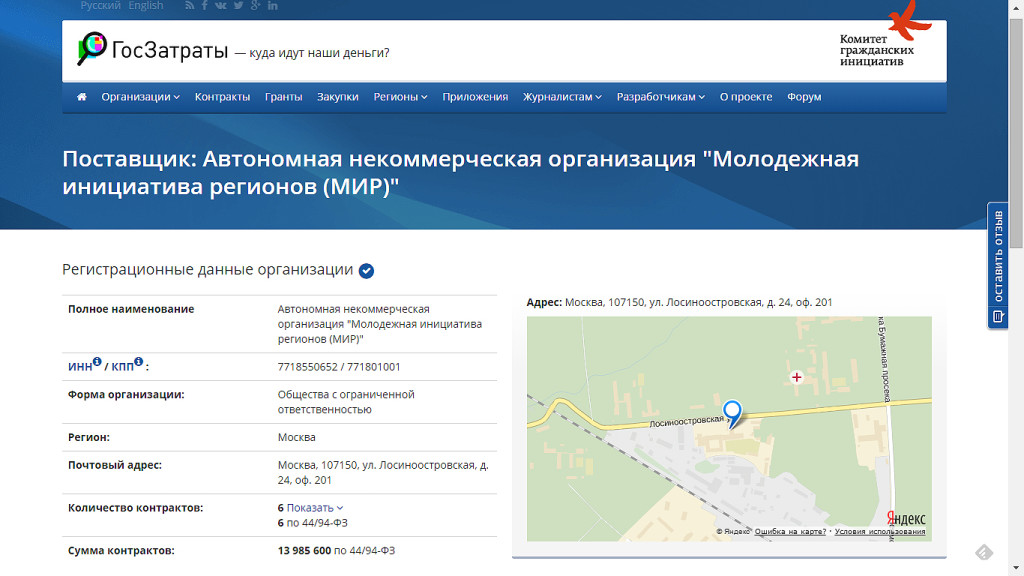Click the info icon next to ИНН
This screenshot has height=576, width=1024.
[x=97, y=361]
